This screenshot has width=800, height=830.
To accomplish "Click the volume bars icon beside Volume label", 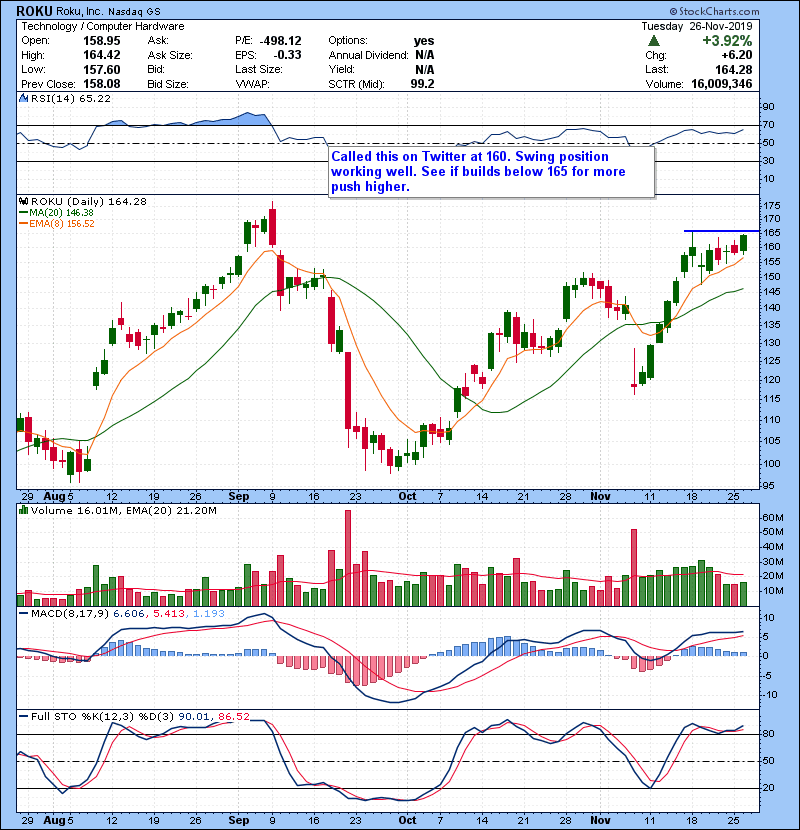I will 23,510.
